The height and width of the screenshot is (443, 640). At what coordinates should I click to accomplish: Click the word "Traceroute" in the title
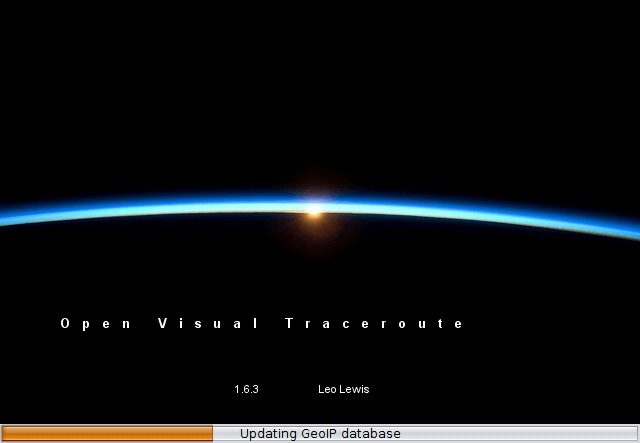(x=375, y=324)
